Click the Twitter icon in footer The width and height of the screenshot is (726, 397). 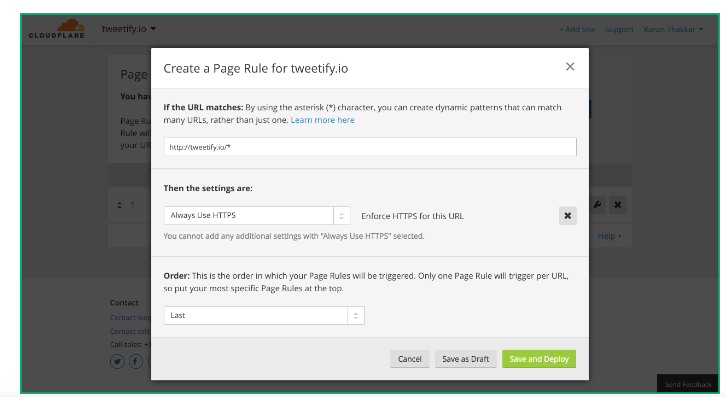[117, 361]
